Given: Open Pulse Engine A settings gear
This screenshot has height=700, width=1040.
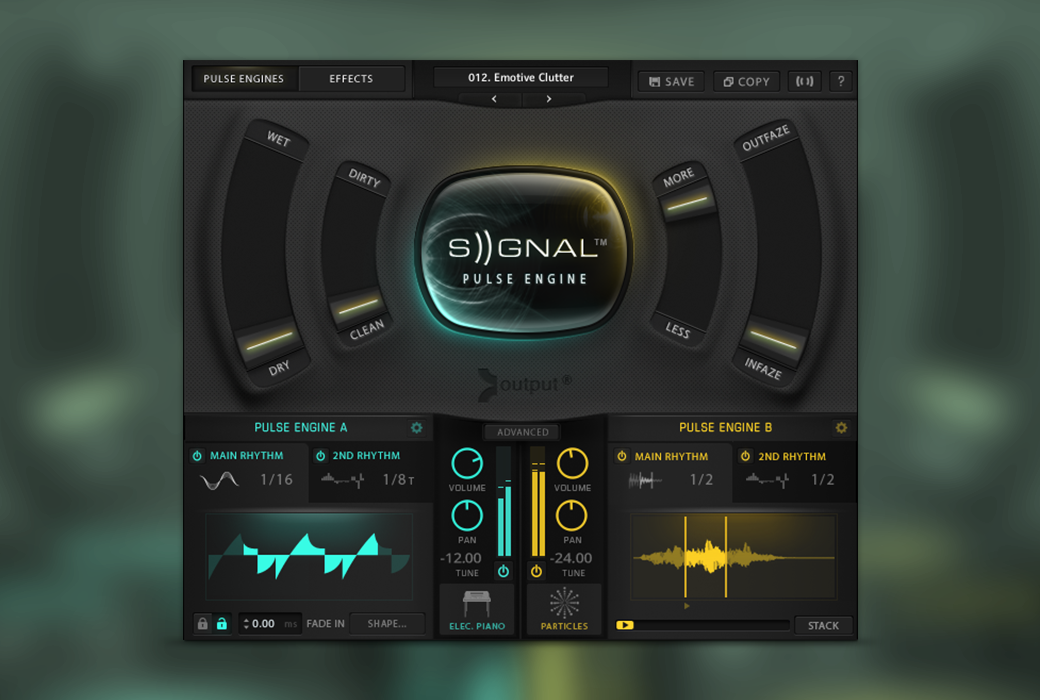Looking at the screenshot, I should click(x=417, y=428).
